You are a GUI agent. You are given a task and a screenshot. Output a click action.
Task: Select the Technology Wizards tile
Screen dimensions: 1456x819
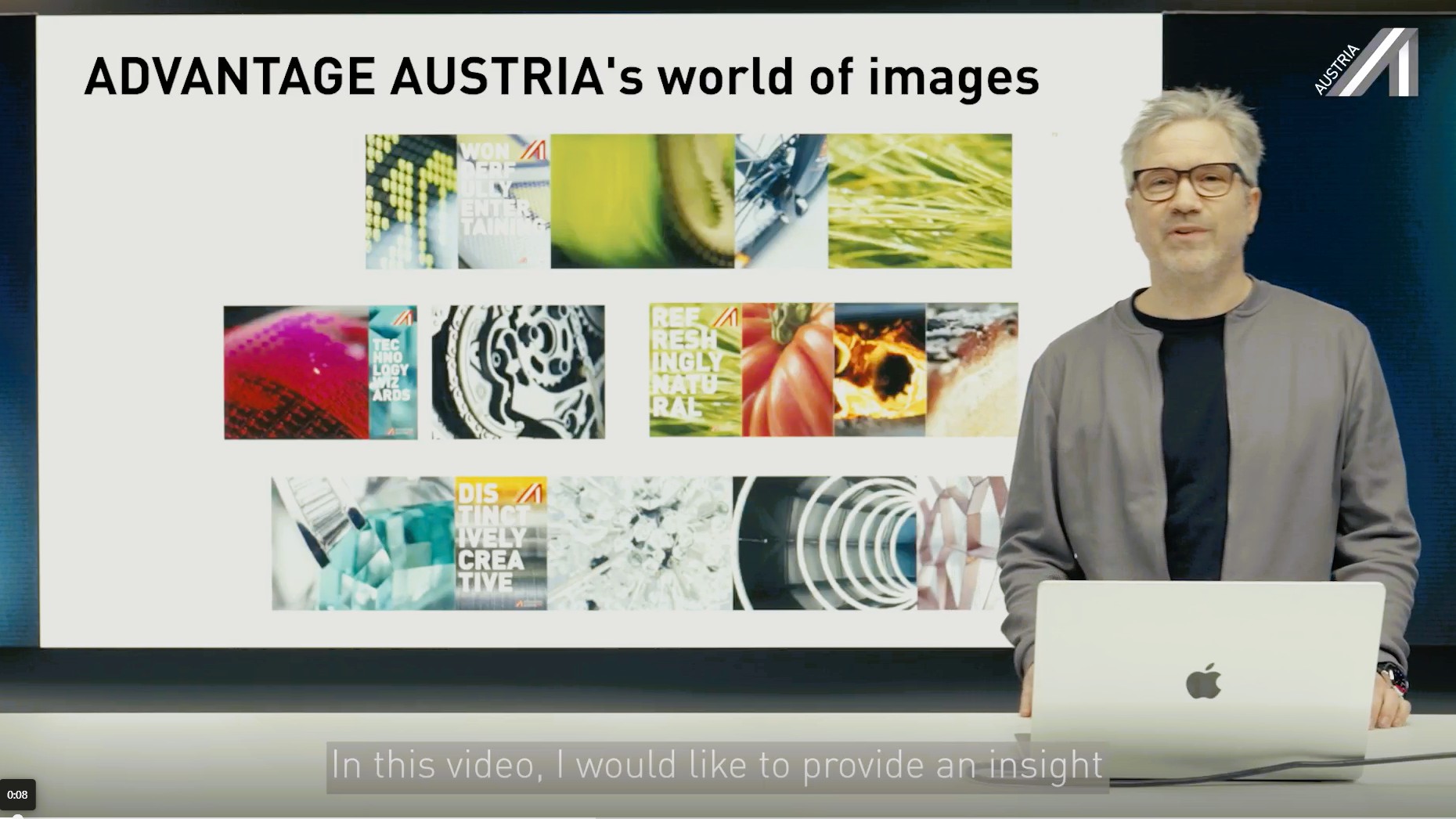click(392, 372)
